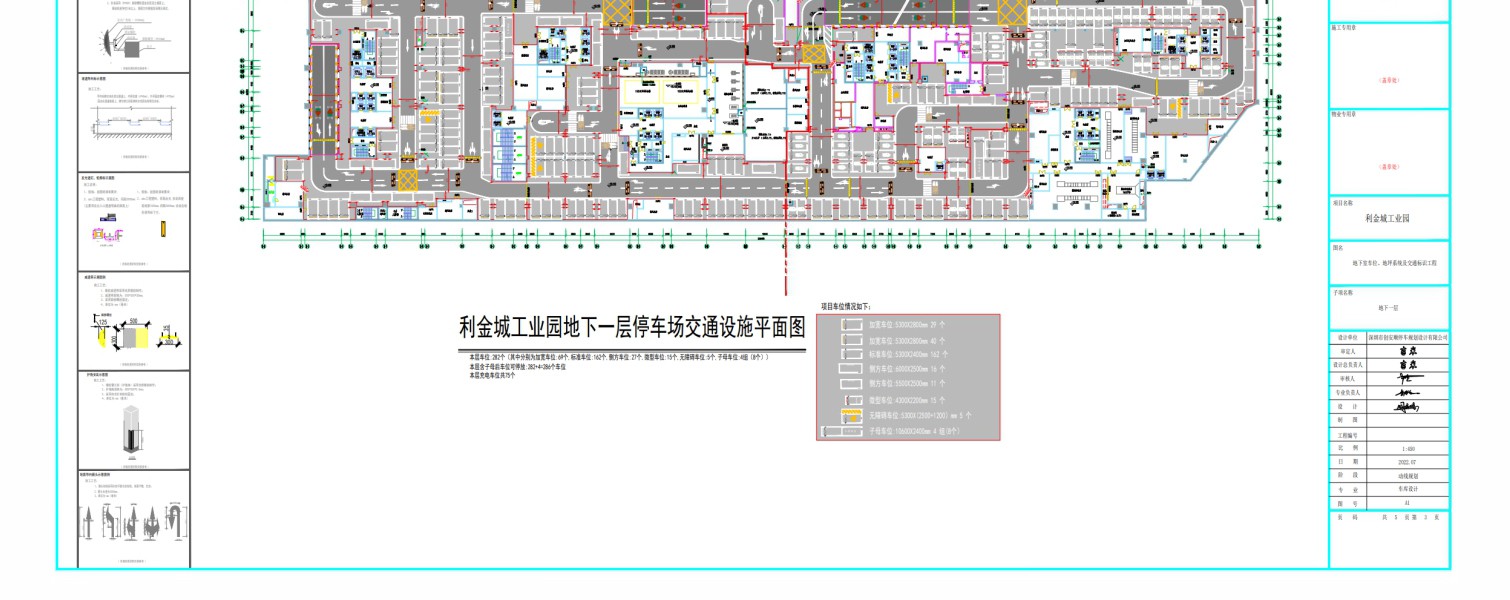This screenshot has width=1510, height=600.
Task: Click the road direction arrows detail
Action: click(131, 520)
